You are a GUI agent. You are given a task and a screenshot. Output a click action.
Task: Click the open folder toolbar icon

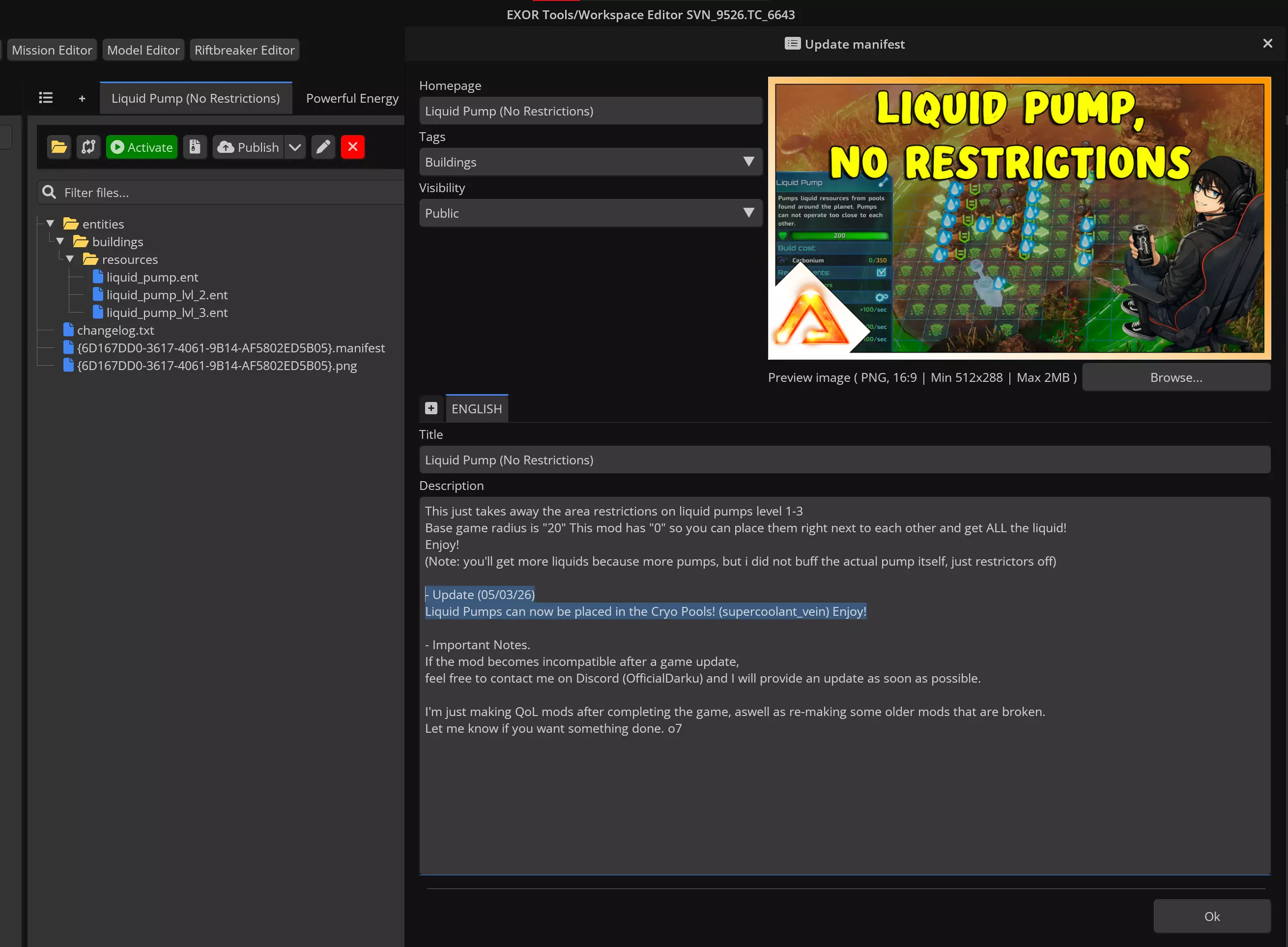[x=58, y=147]
